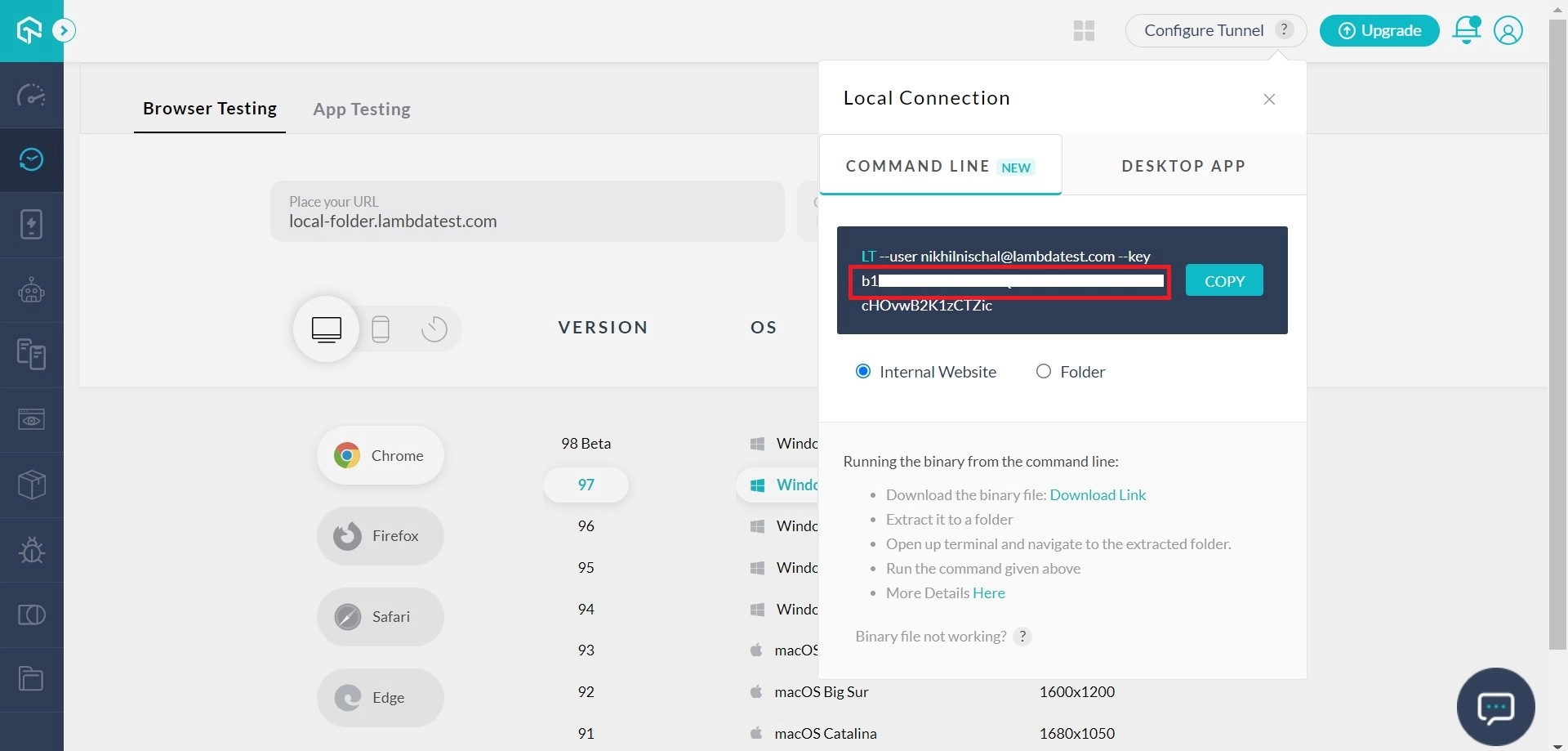The height and width of the screenshot is (751, 1568).
Task: Select the Internal Website radio option
Action: click(863, 372)
